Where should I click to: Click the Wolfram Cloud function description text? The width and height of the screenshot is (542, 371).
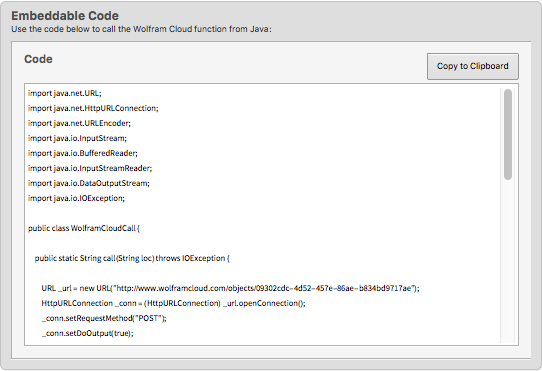[141, 29]
